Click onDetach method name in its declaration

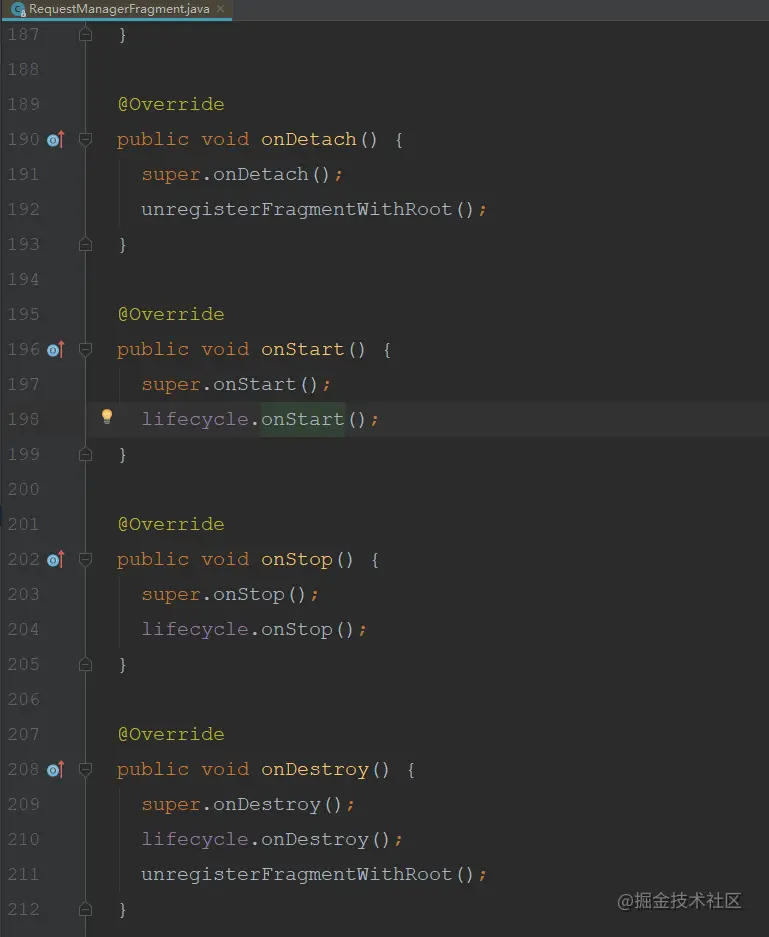(x=308, y=139)
